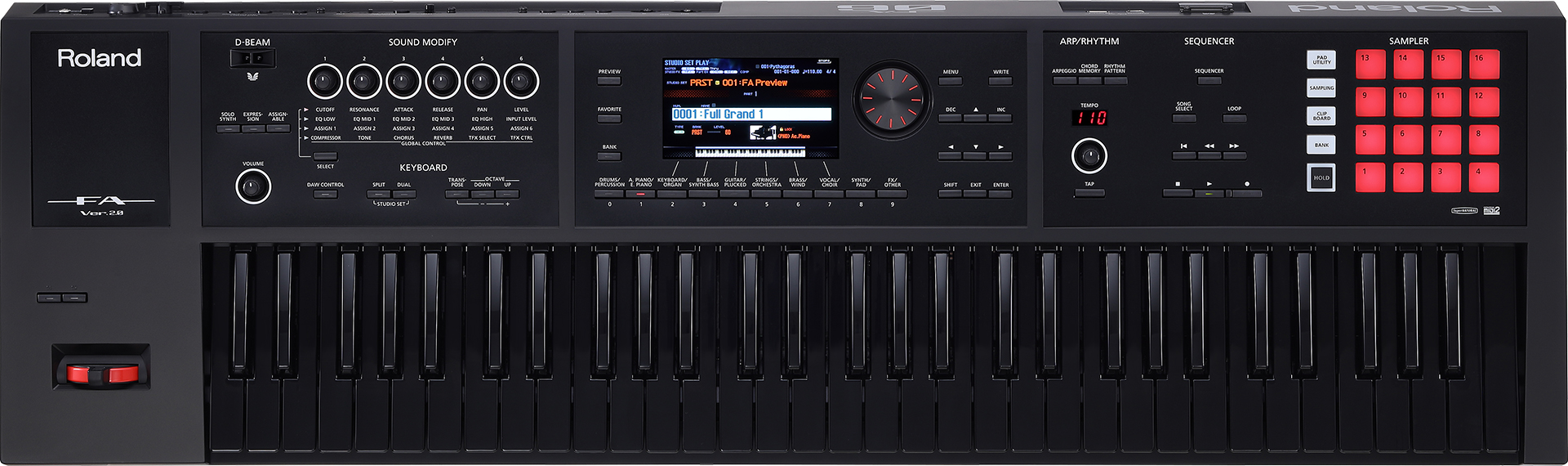Tap sampler pad 4

click(x=1485, y=177)
